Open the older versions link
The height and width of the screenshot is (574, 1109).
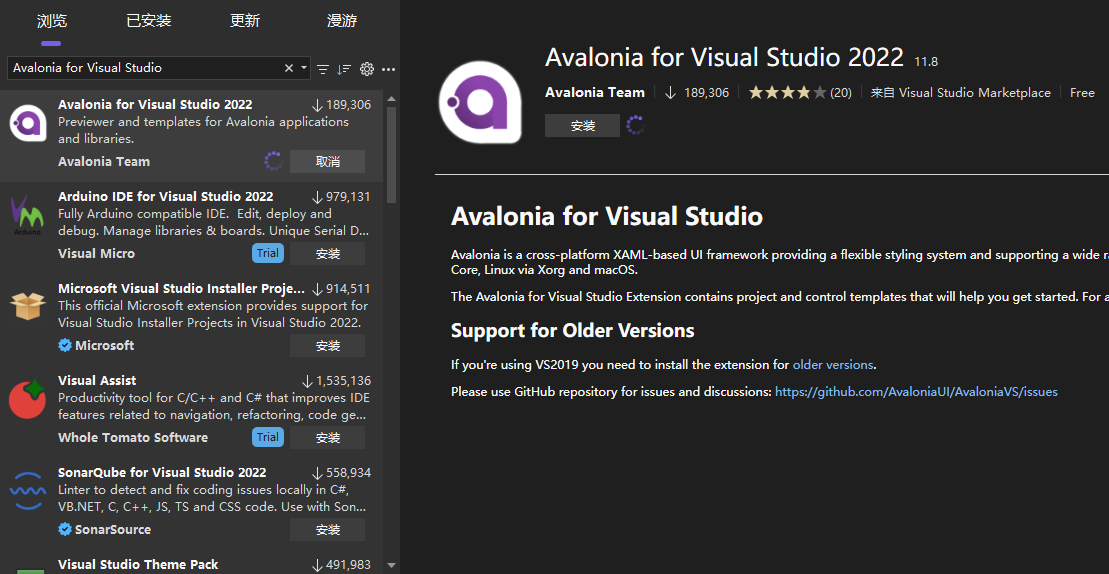click(832, 365)
